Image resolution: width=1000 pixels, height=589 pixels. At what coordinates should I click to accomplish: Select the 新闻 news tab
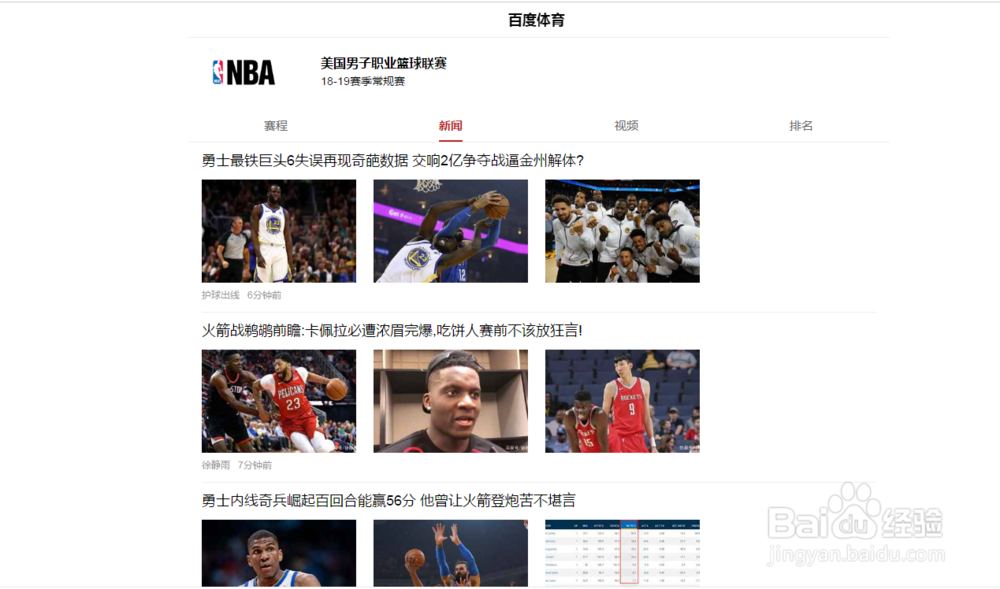click(450, 126)
